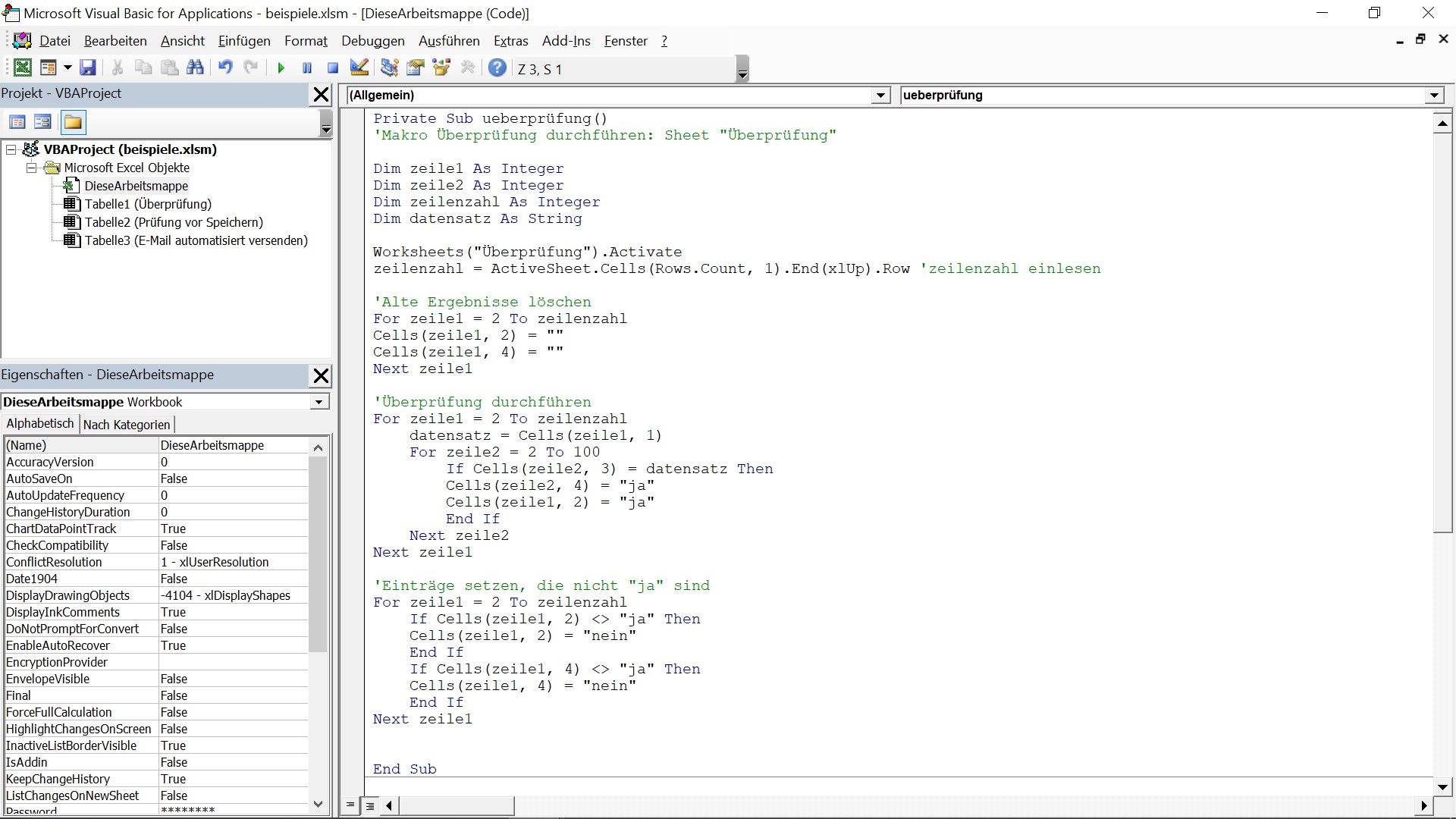Select Tabelle1 (Überprüfung) in project tree
The width and height of the screenshot is (1456, 819).
click(148, 204)
